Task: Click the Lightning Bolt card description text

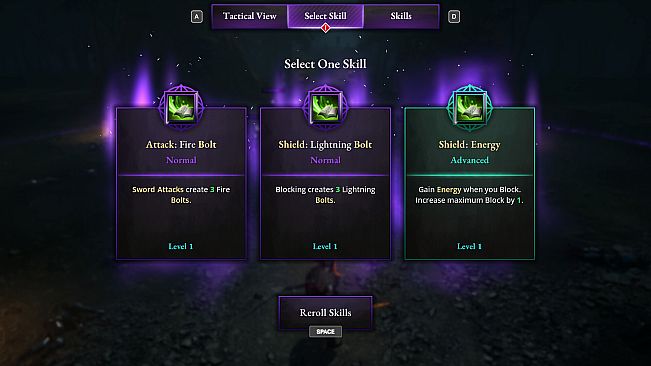Action: pos(325,195)
